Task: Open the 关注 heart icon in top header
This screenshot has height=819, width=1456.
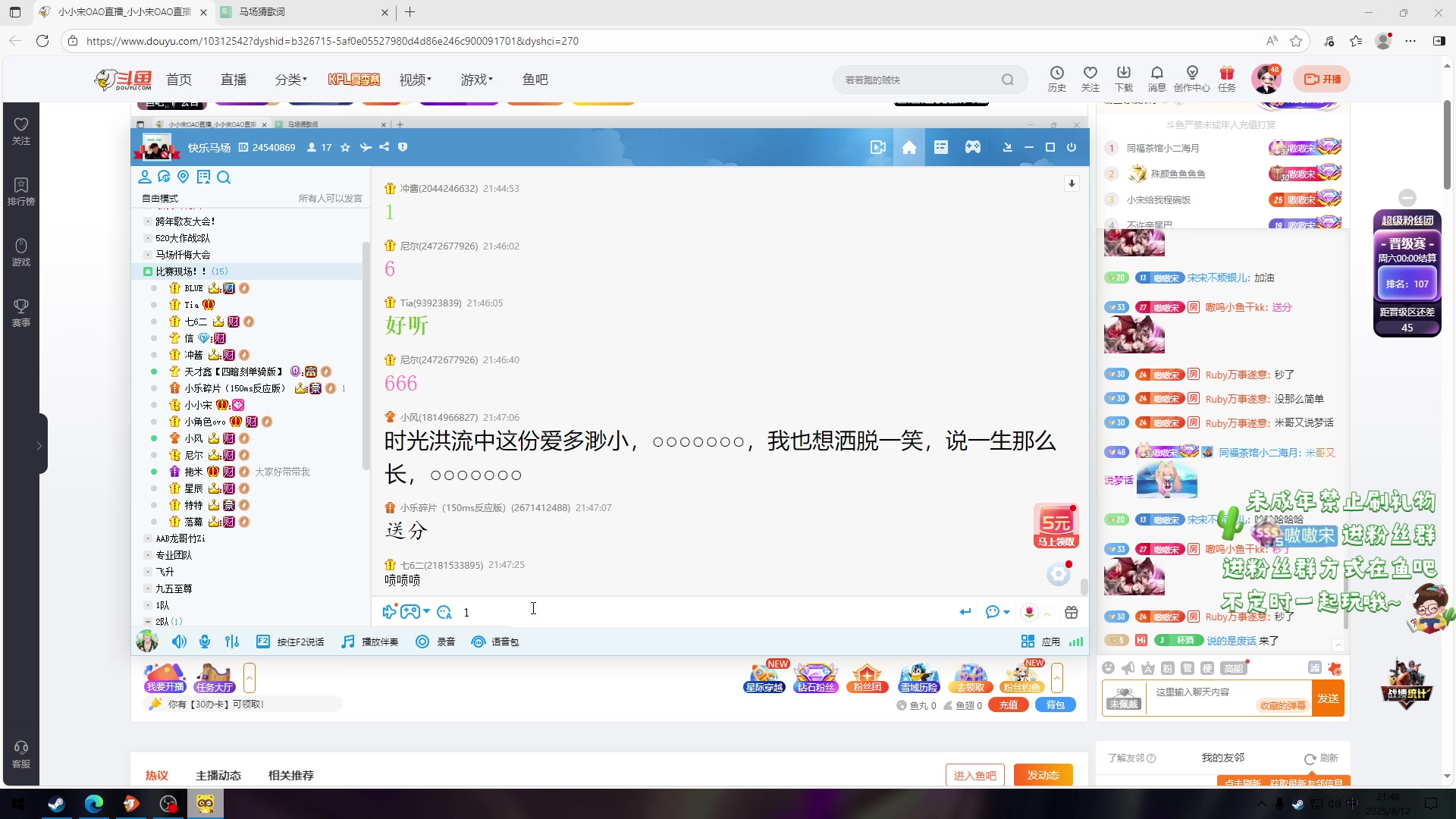Action: pyautogui.click(x=1090, y=79)
